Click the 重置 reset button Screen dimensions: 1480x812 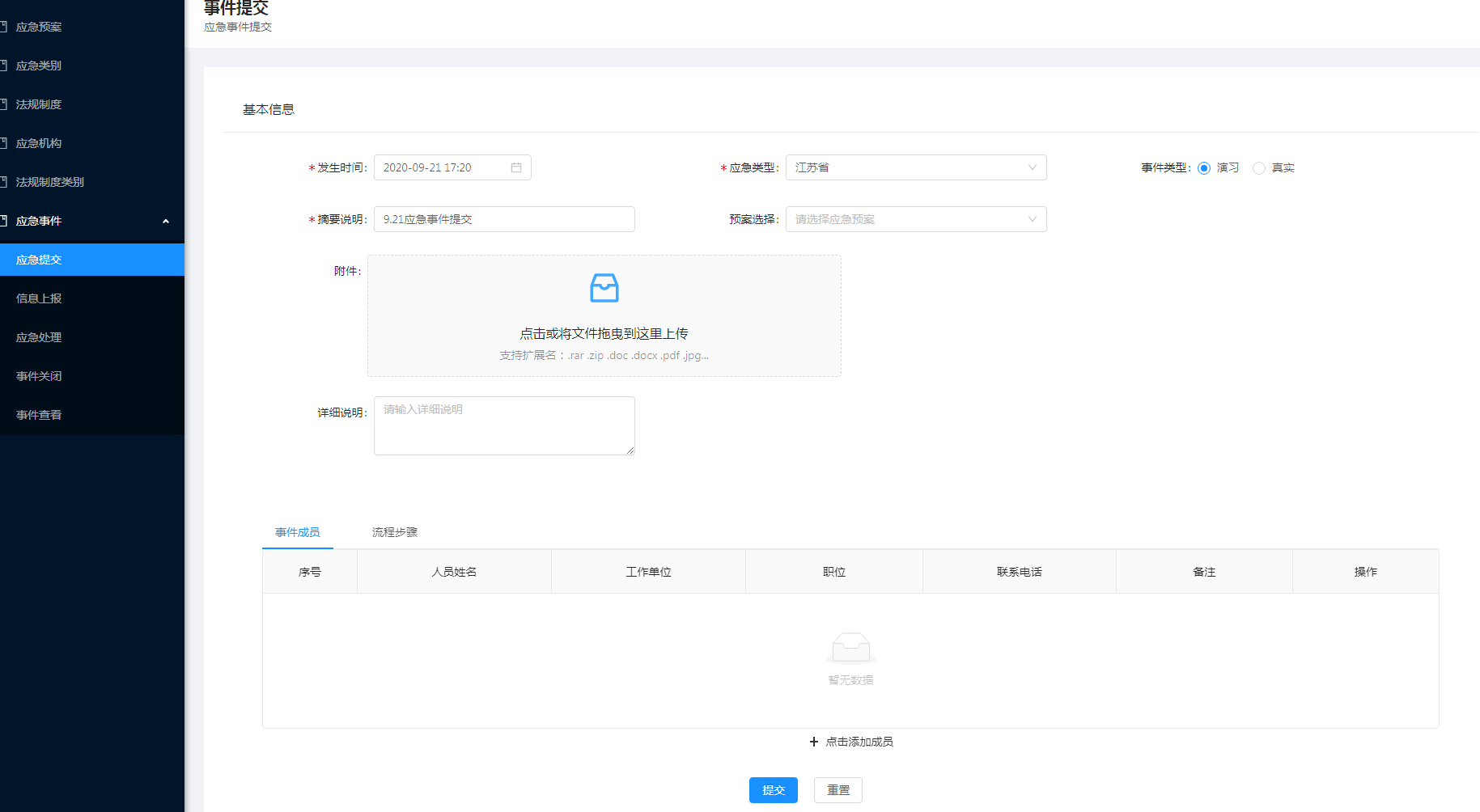pyautogui.click(x=838, y=790)
